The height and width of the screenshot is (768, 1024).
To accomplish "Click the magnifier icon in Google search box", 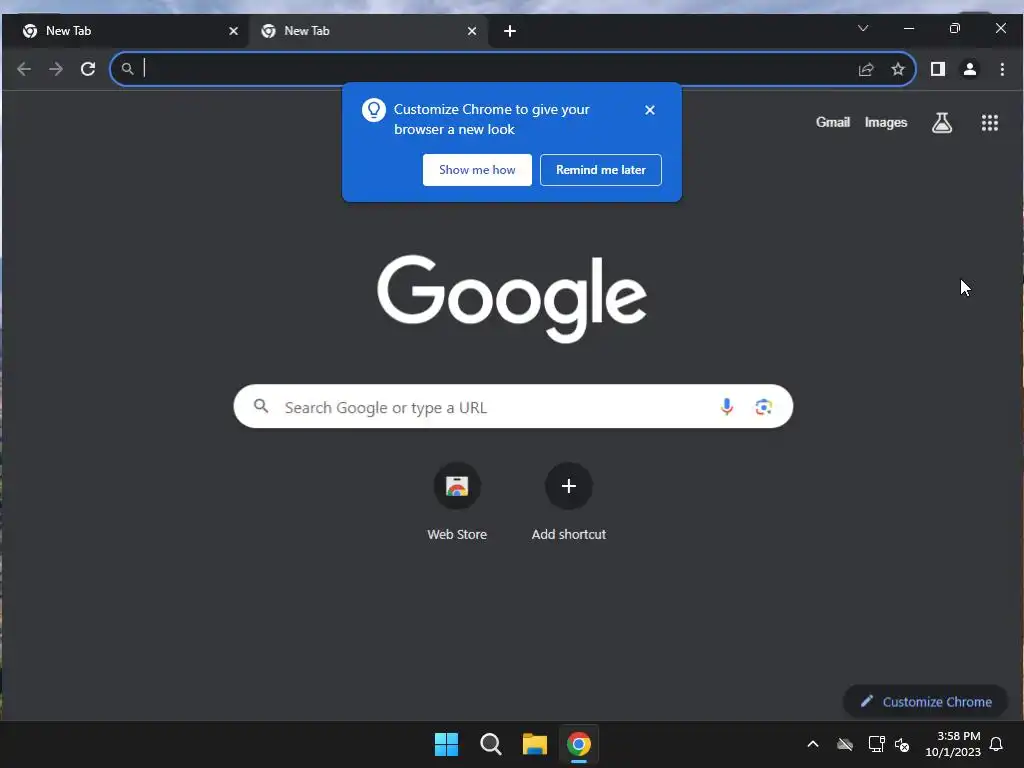I will click(x=261, y=406).
